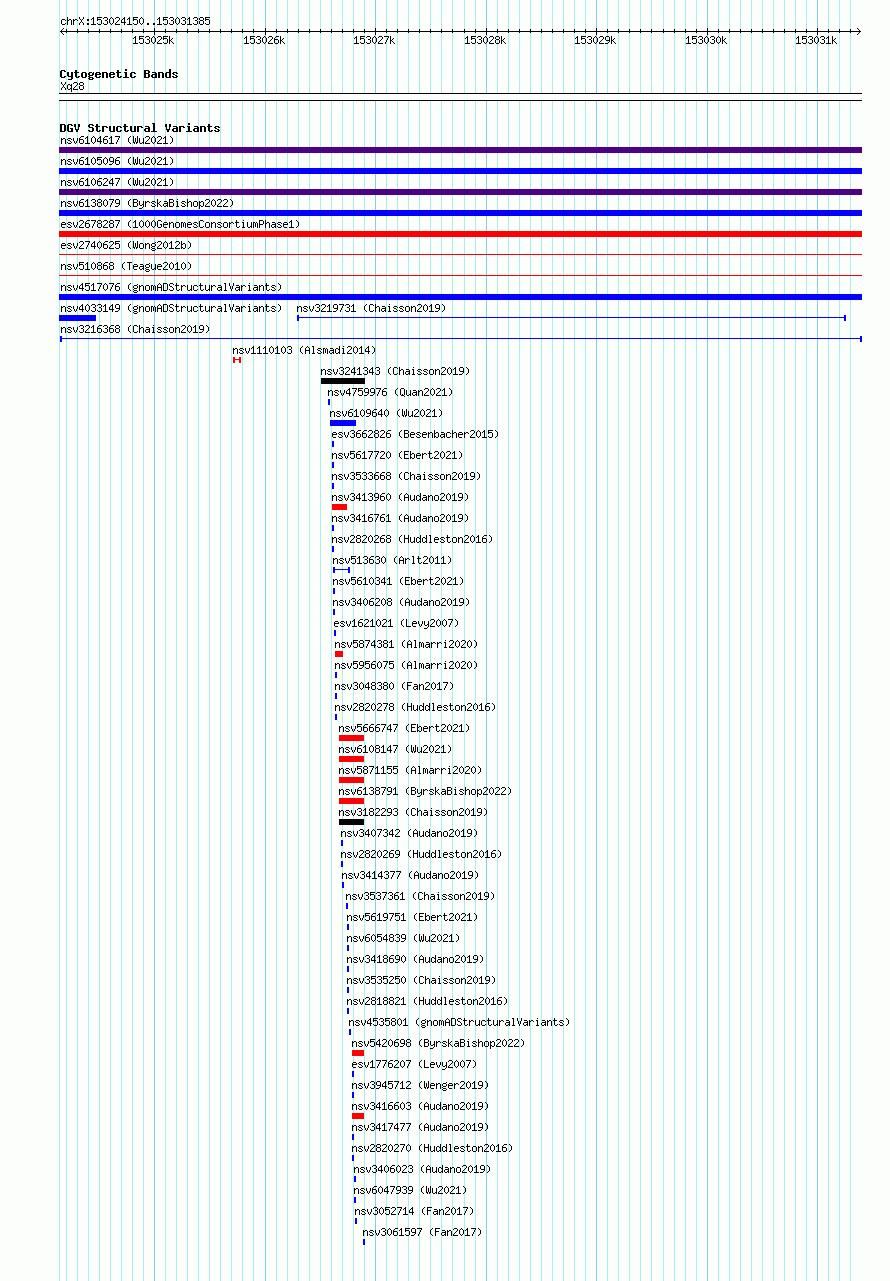This screenshot has width=890, height=1281.
Task: Open variant nsv6054839 (Wu2021)
Action: (x=404, y=938)
